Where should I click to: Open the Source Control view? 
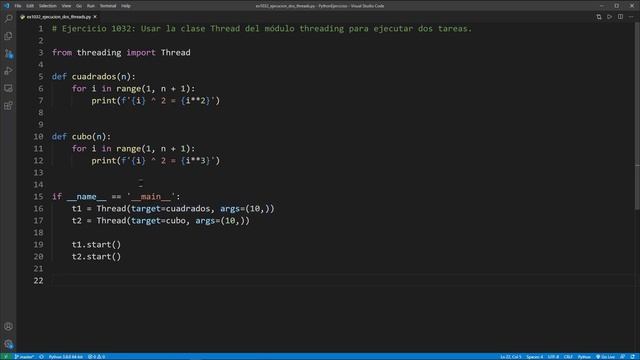point(8,53)
